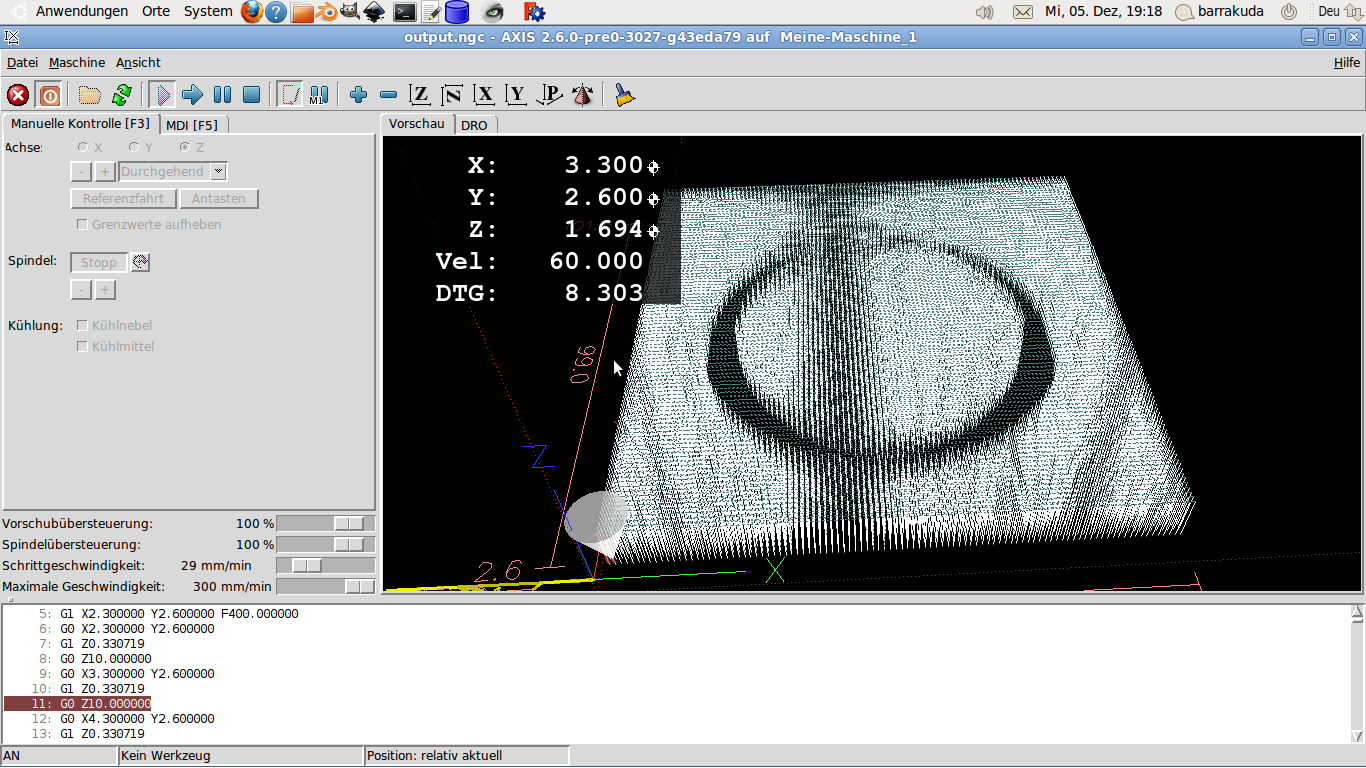This screenshot has width=1366, height=768.
Task: Switch to the DRO tab
Action: (x=474, y=125)
